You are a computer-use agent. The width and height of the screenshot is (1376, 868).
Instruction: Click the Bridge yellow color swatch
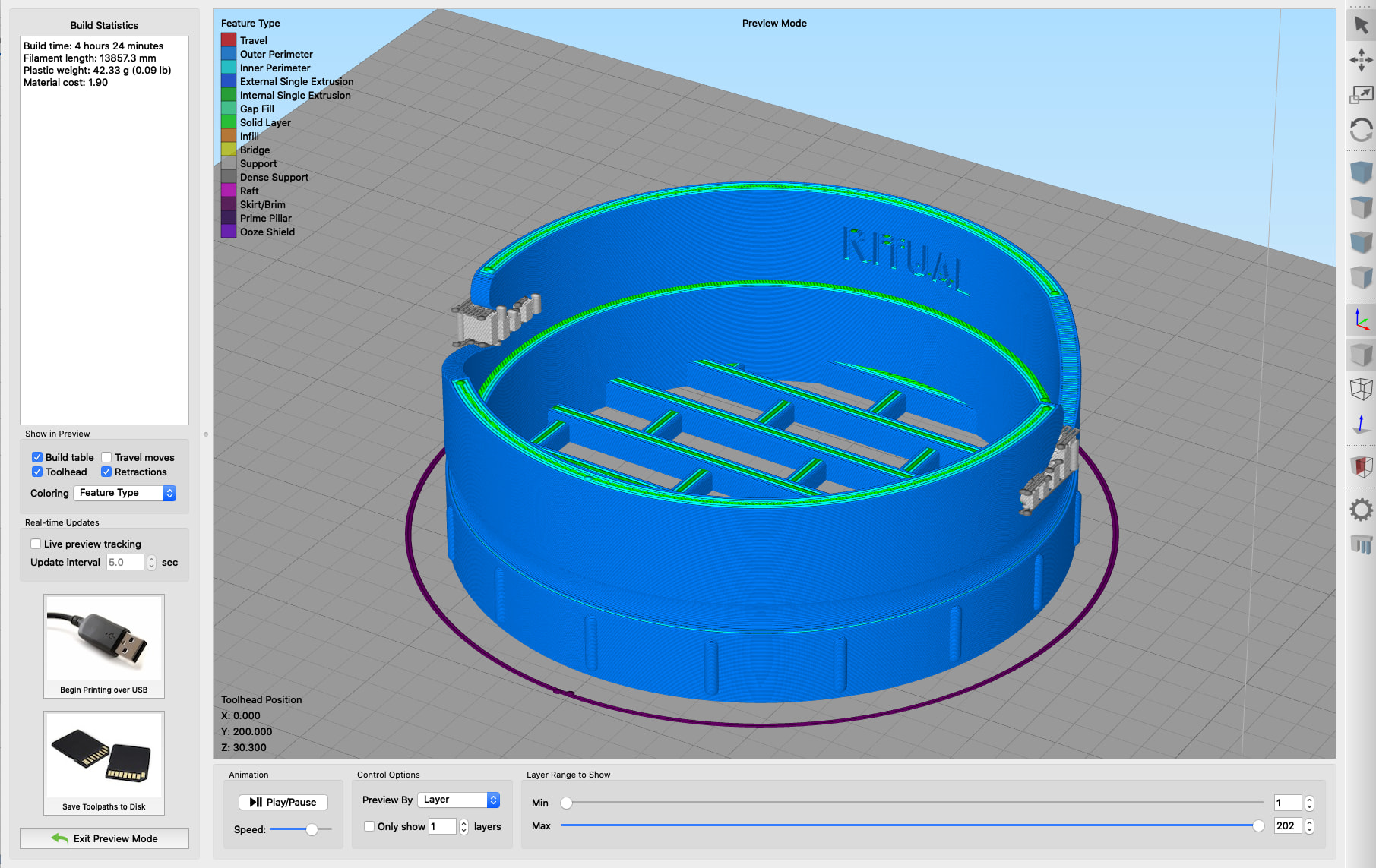coord(229,150)
